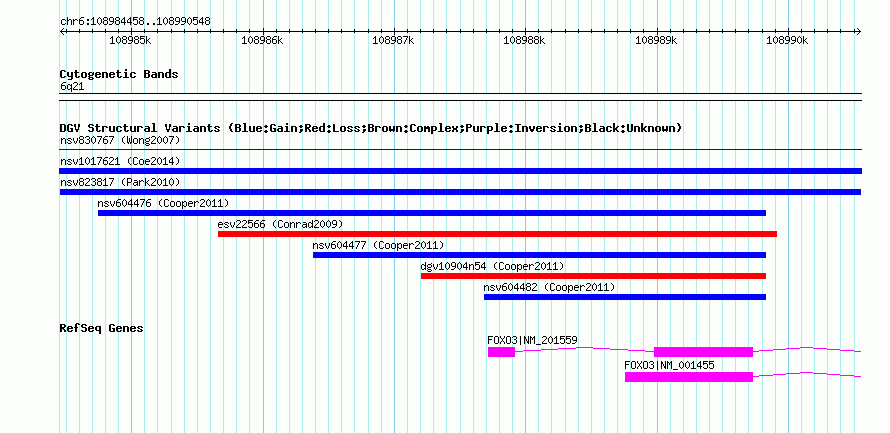Click the magenta exon of NM_001455
The height and width of the screenshot is (433, 890).
[x=689, y=377]
